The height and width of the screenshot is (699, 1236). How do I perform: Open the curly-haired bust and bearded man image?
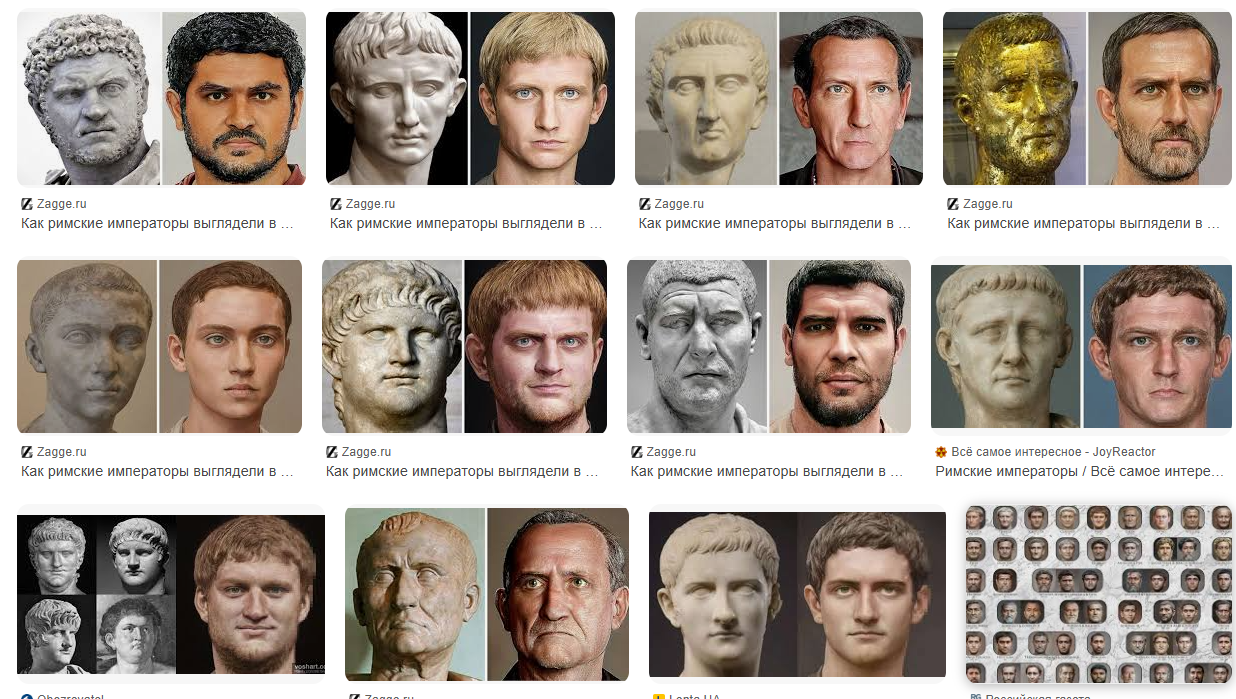[162, 99]
